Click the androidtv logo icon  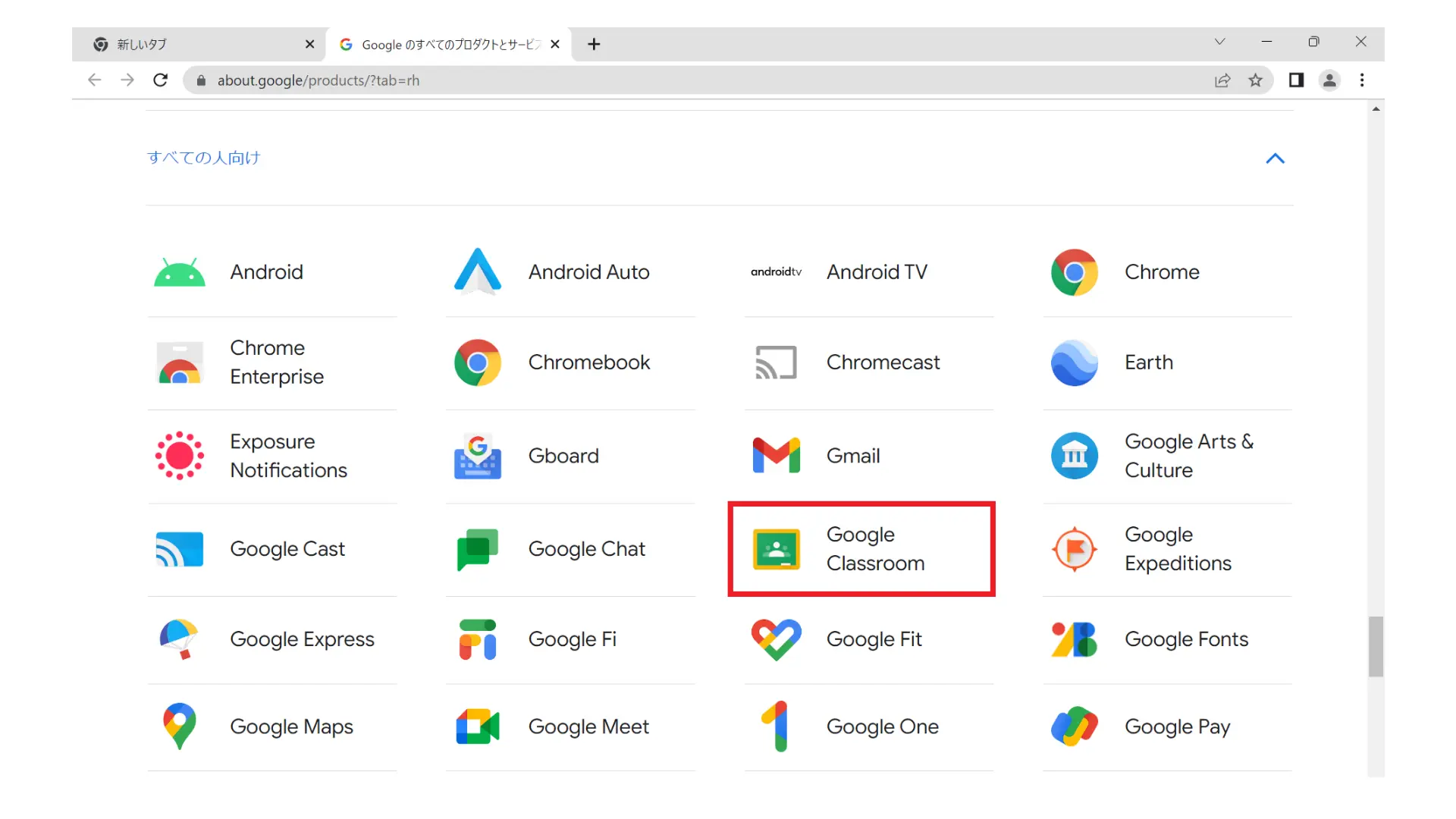(776, 271)
